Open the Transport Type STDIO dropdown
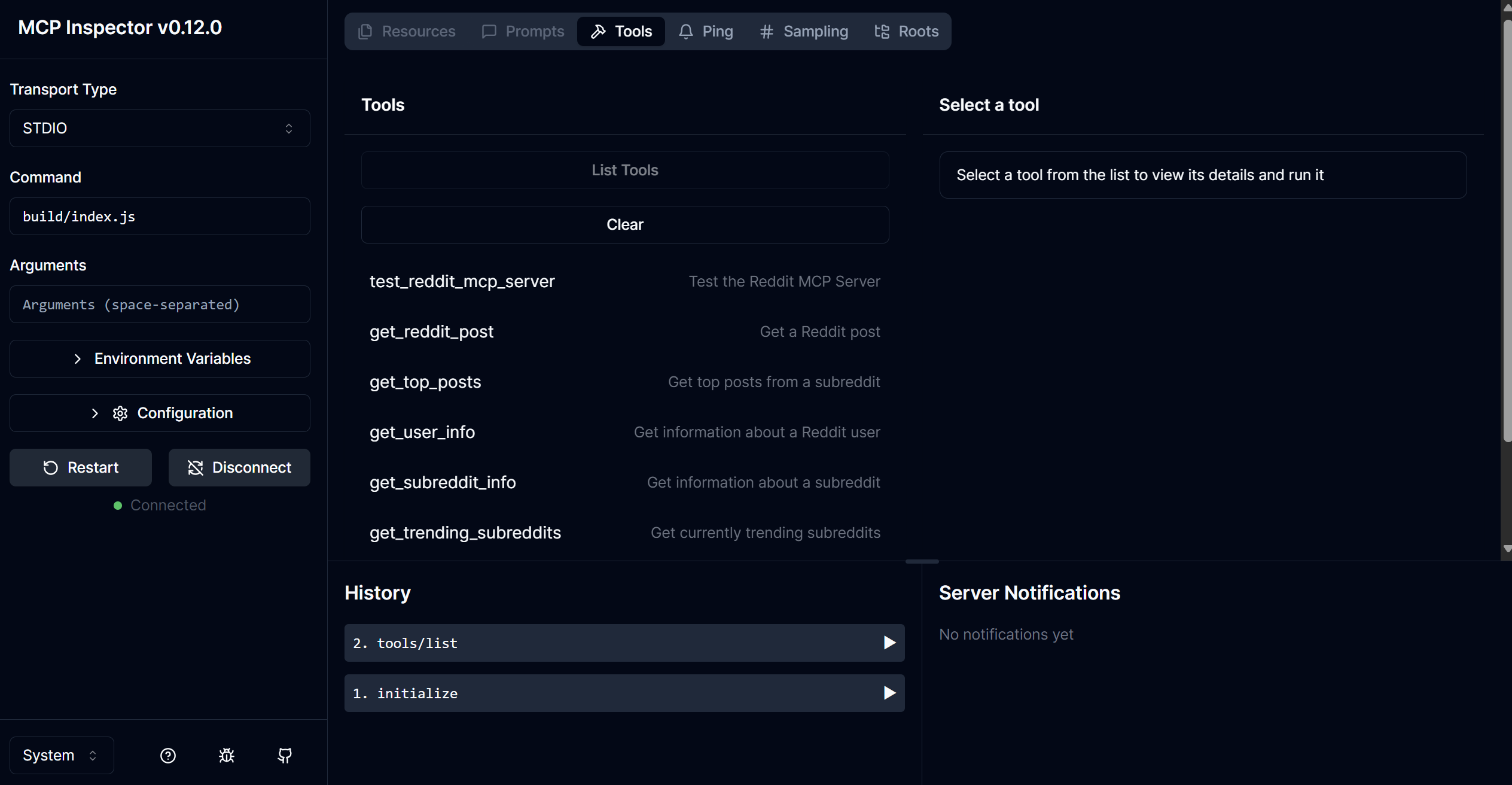Screen dimensions: 1512x785 [x=160, y=128]
